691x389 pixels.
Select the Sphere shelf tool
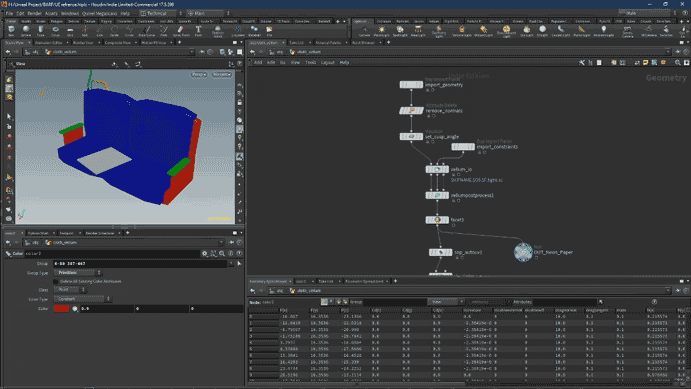coord(26,30)
